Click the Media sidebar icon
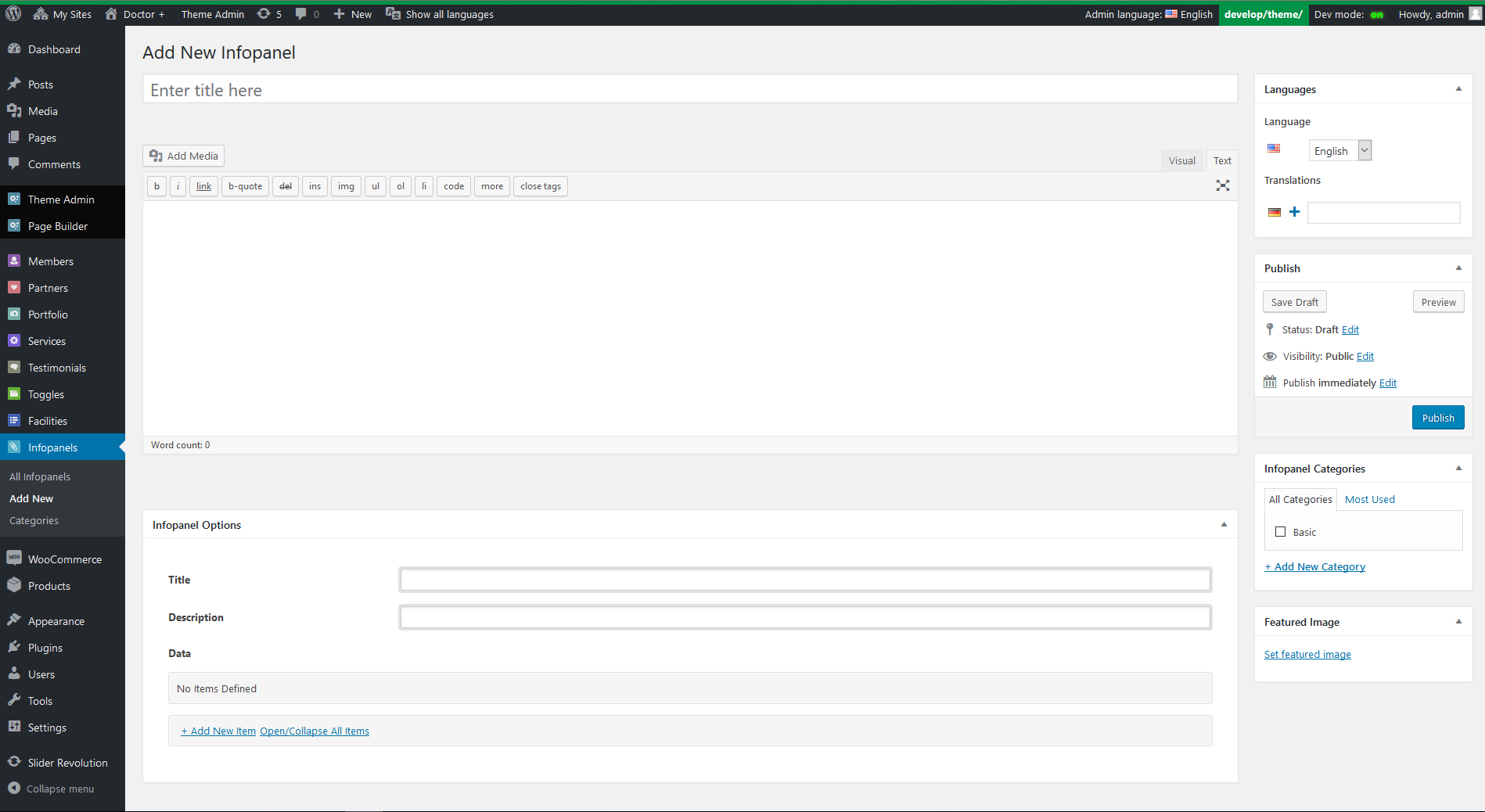The width and height of the screenshot is (1485, 812). [x=14, y=110]
